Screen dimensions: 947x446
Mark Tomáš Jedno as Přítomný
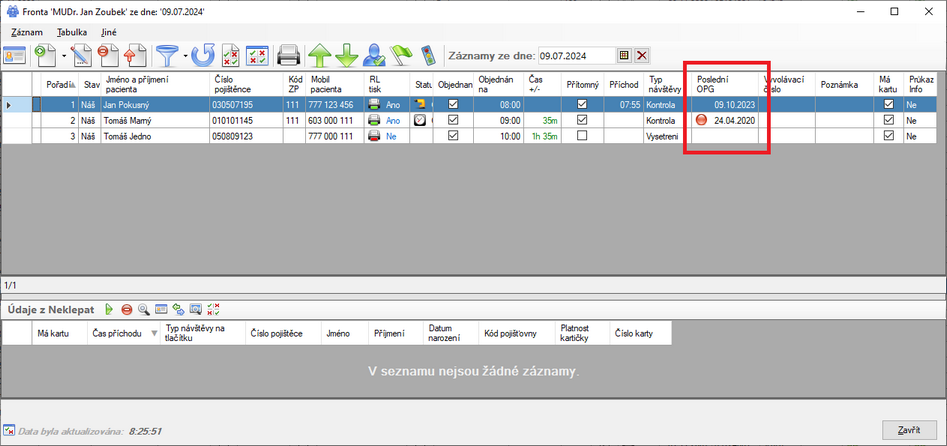582,137
